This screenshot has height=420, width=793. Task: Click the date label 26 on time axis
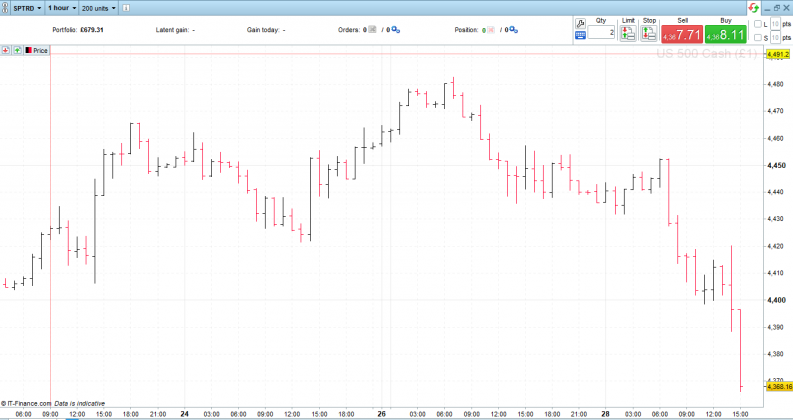[381, 414]
